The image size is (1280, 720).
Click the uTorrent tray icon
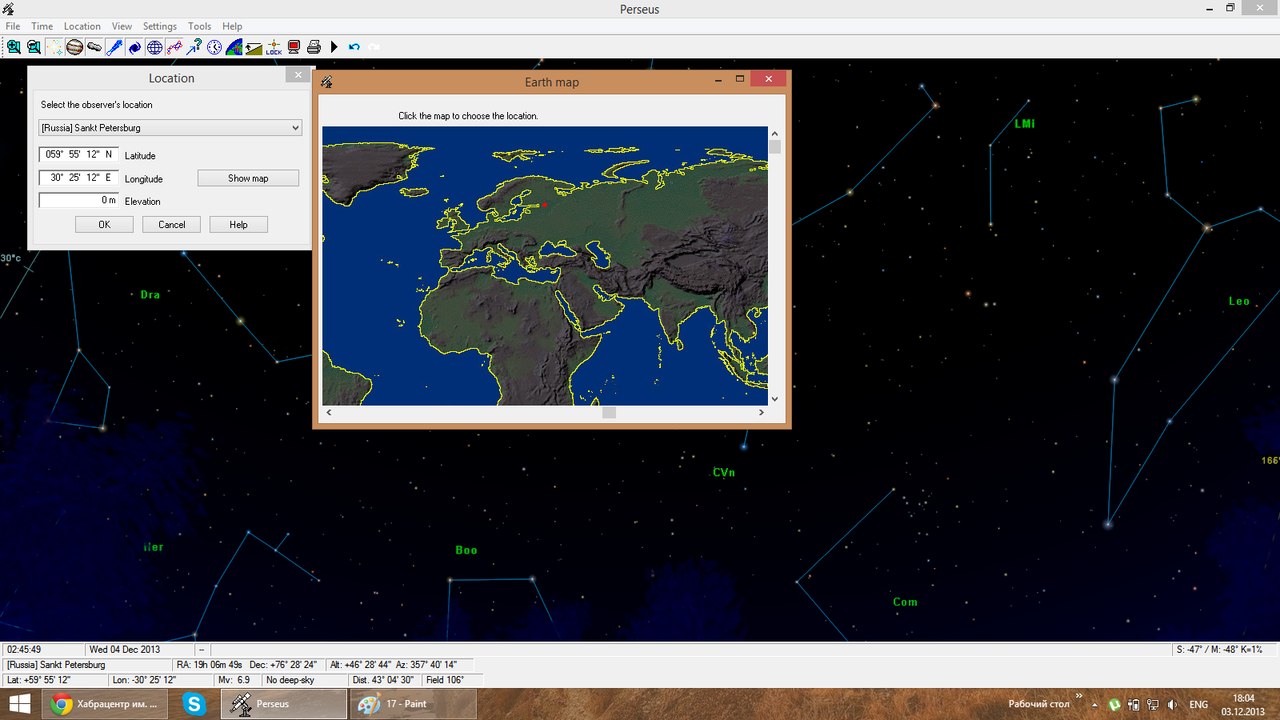click(1114, 704)
